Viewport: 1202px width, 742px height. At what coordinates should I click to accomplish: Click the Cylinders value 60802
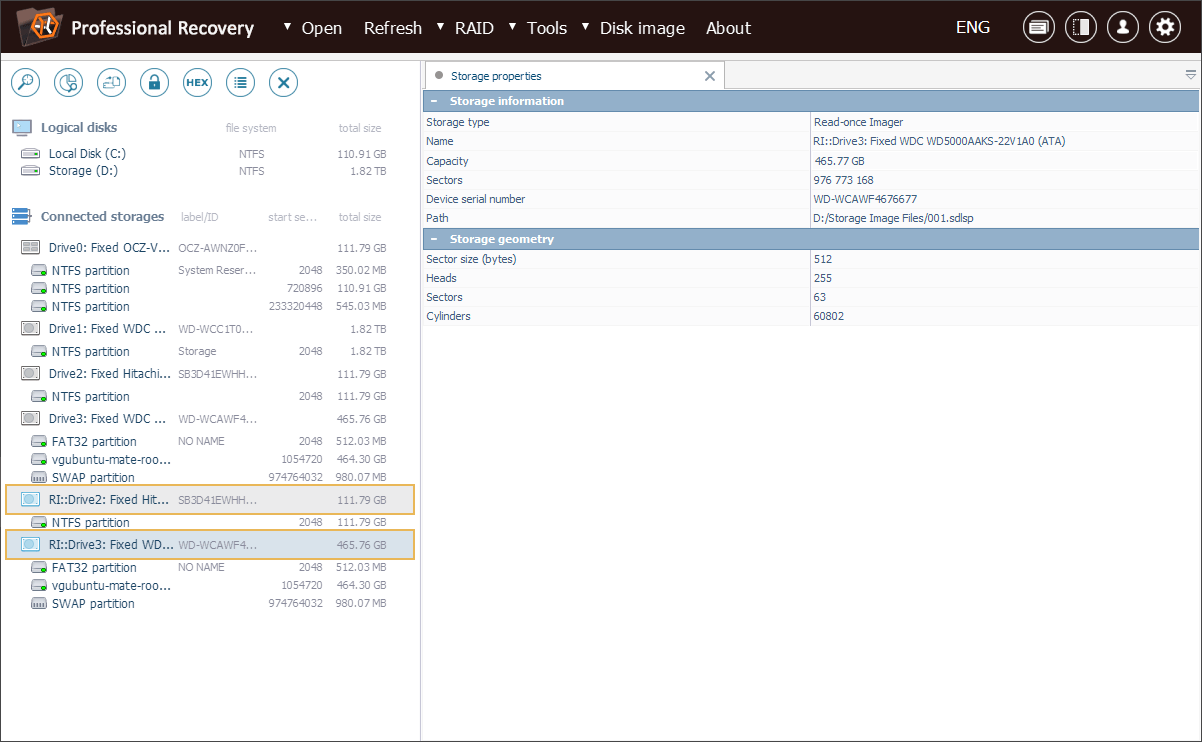(830, 316)
